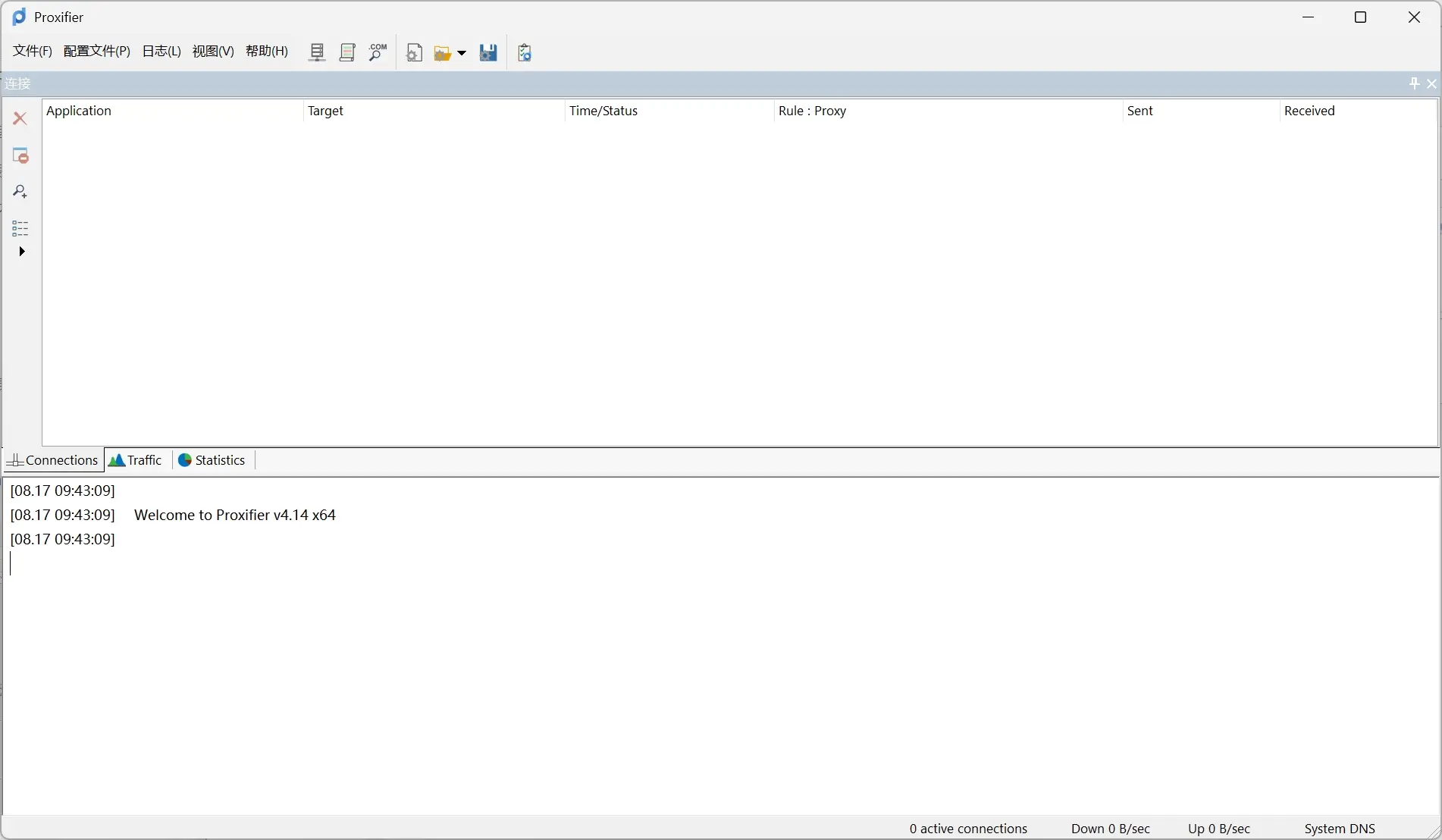The image size is (1442, 840).
Task: Open the 配置文件(P) menu
Action: (97, 51)
